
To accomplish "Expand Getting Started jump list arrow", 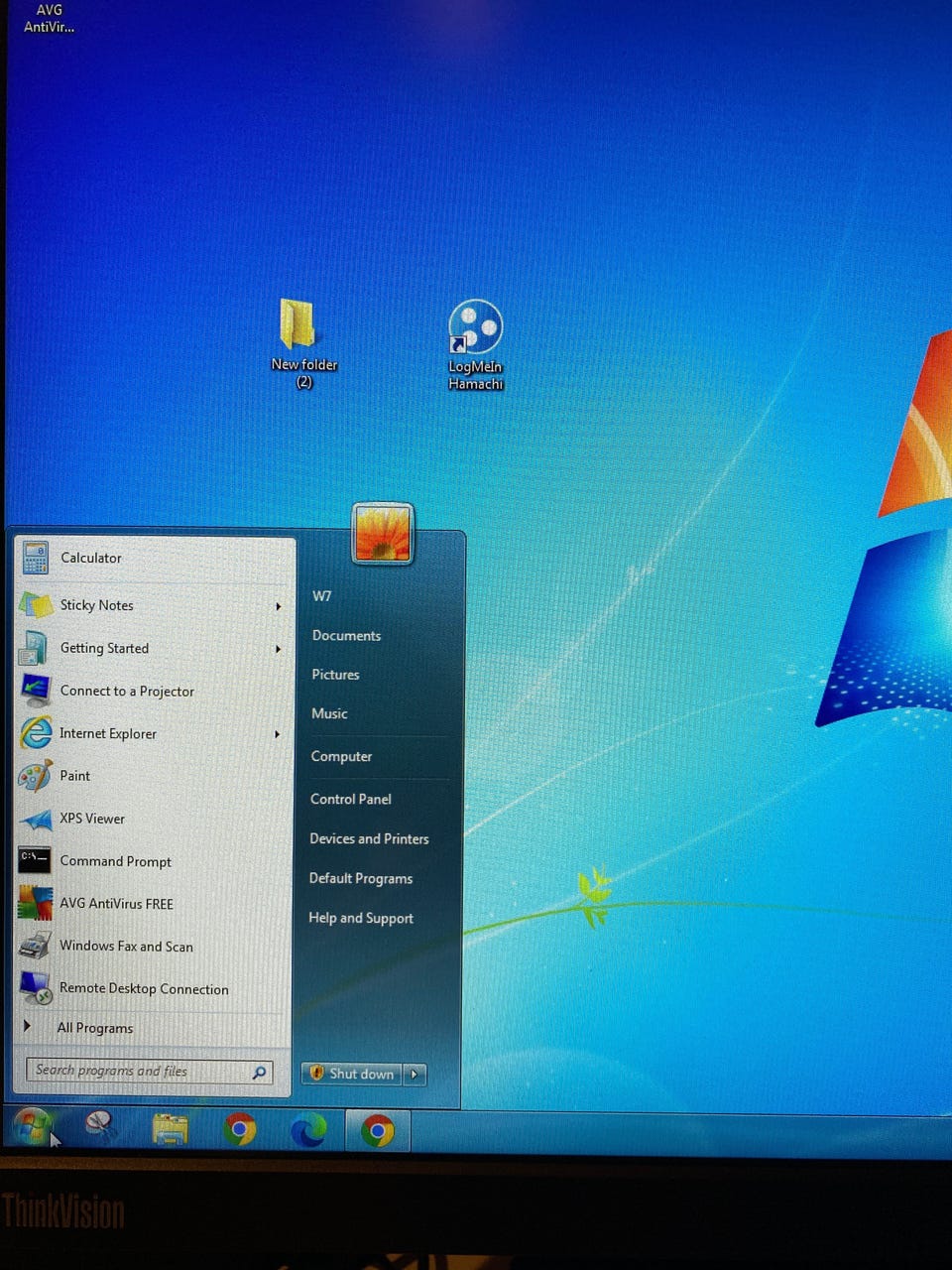I will (278, 649).
